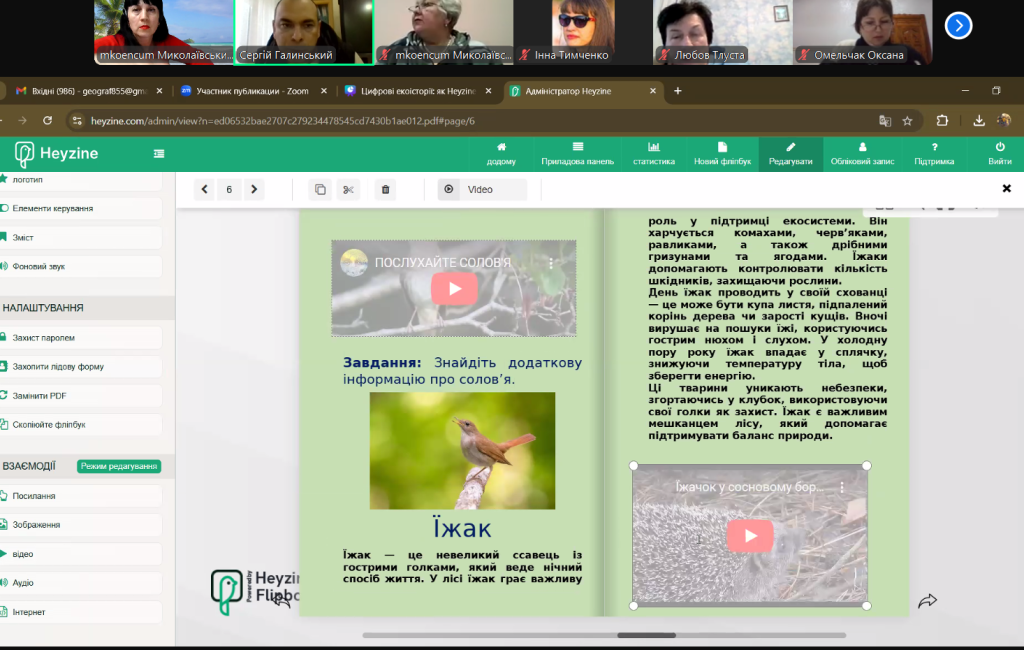Click the scissors cut icon
This screenshot has width=1024, height=650.
pos(348,189)
